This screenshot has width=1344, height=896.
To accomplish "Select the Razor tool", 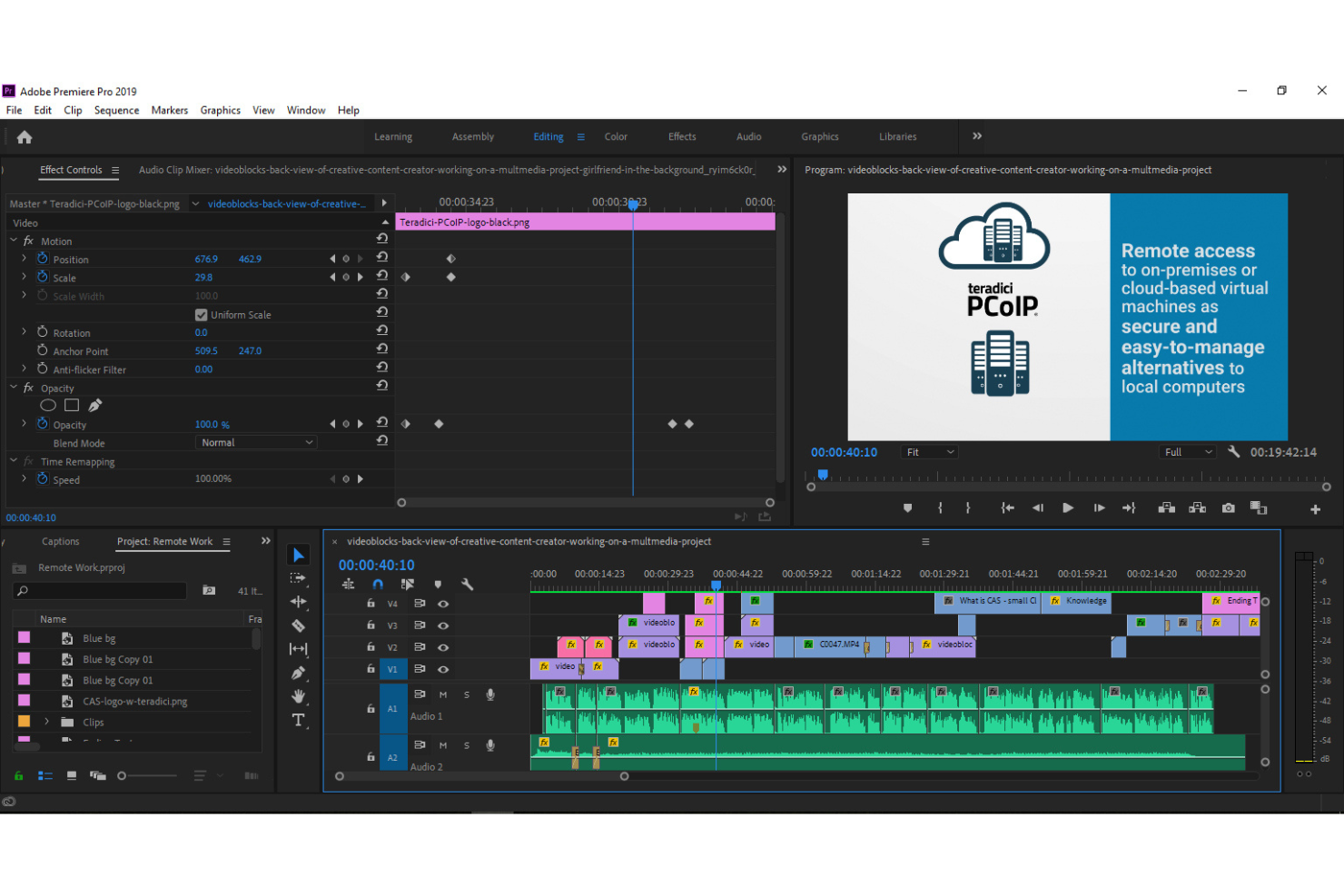I will click(298, 625).
